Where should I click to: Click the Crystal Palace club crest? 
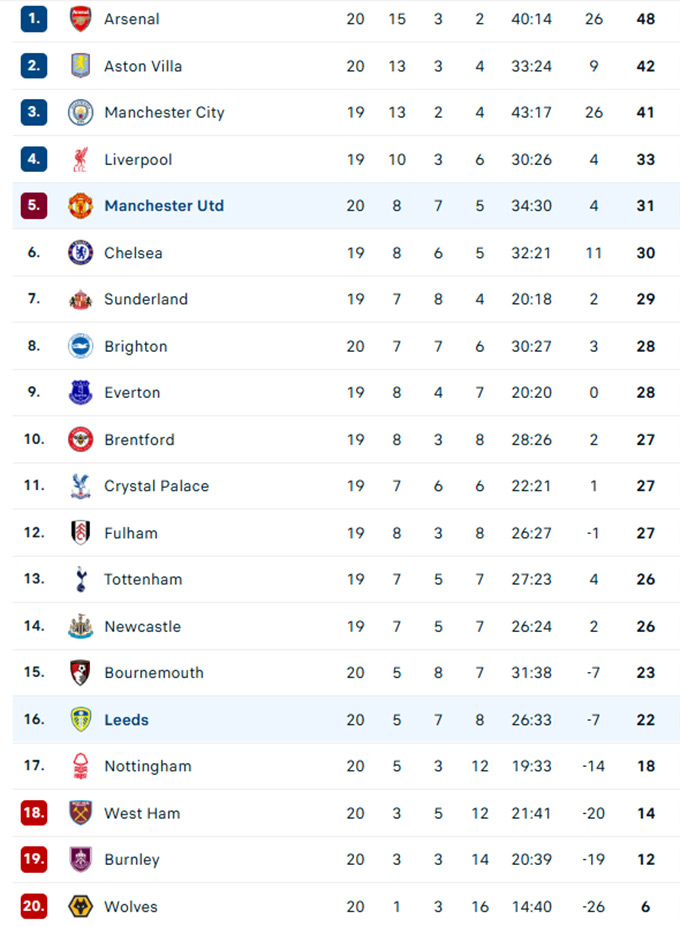[80, 486]
